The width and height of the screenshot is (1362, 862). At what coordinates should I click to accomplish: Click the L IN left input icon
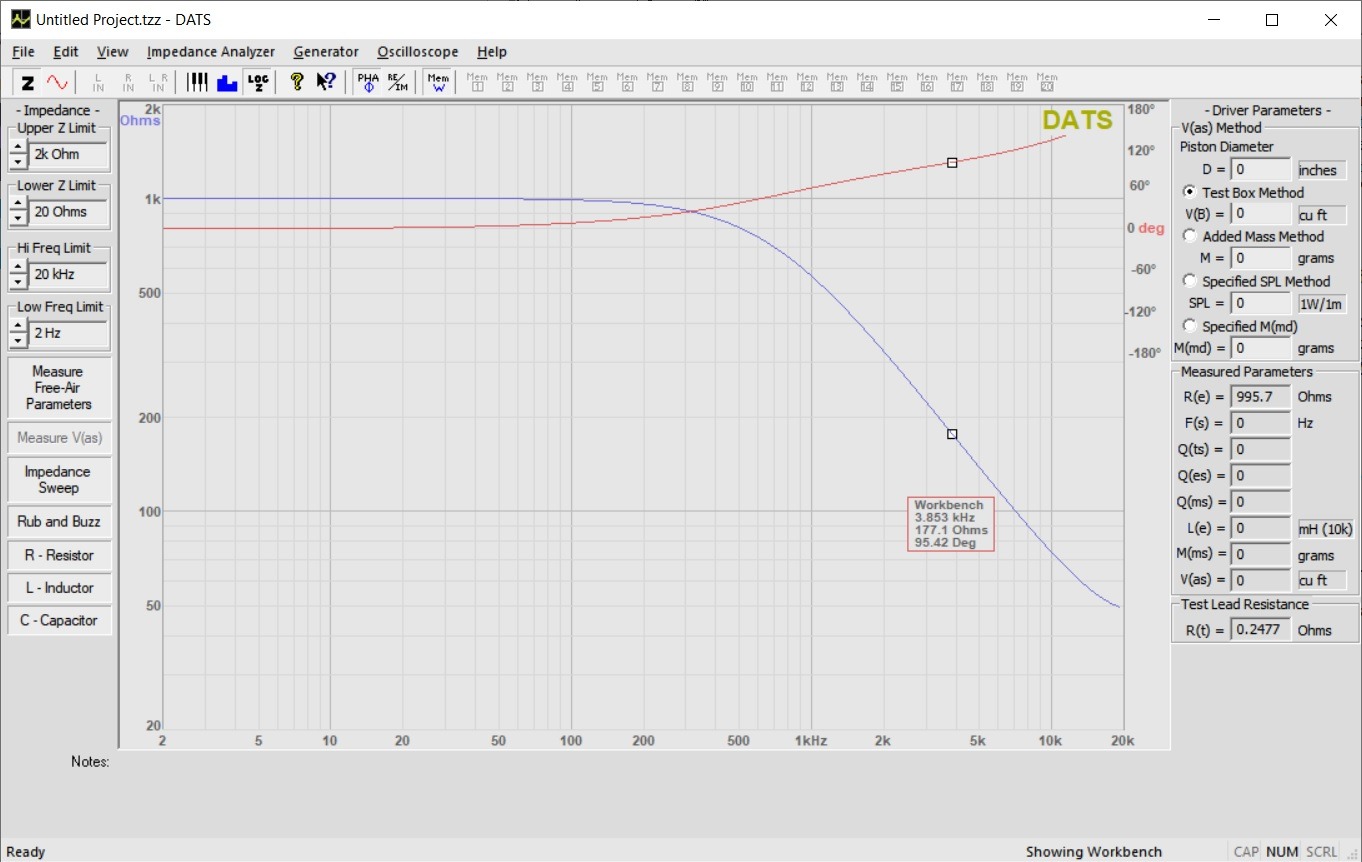(x=98, y=82)
